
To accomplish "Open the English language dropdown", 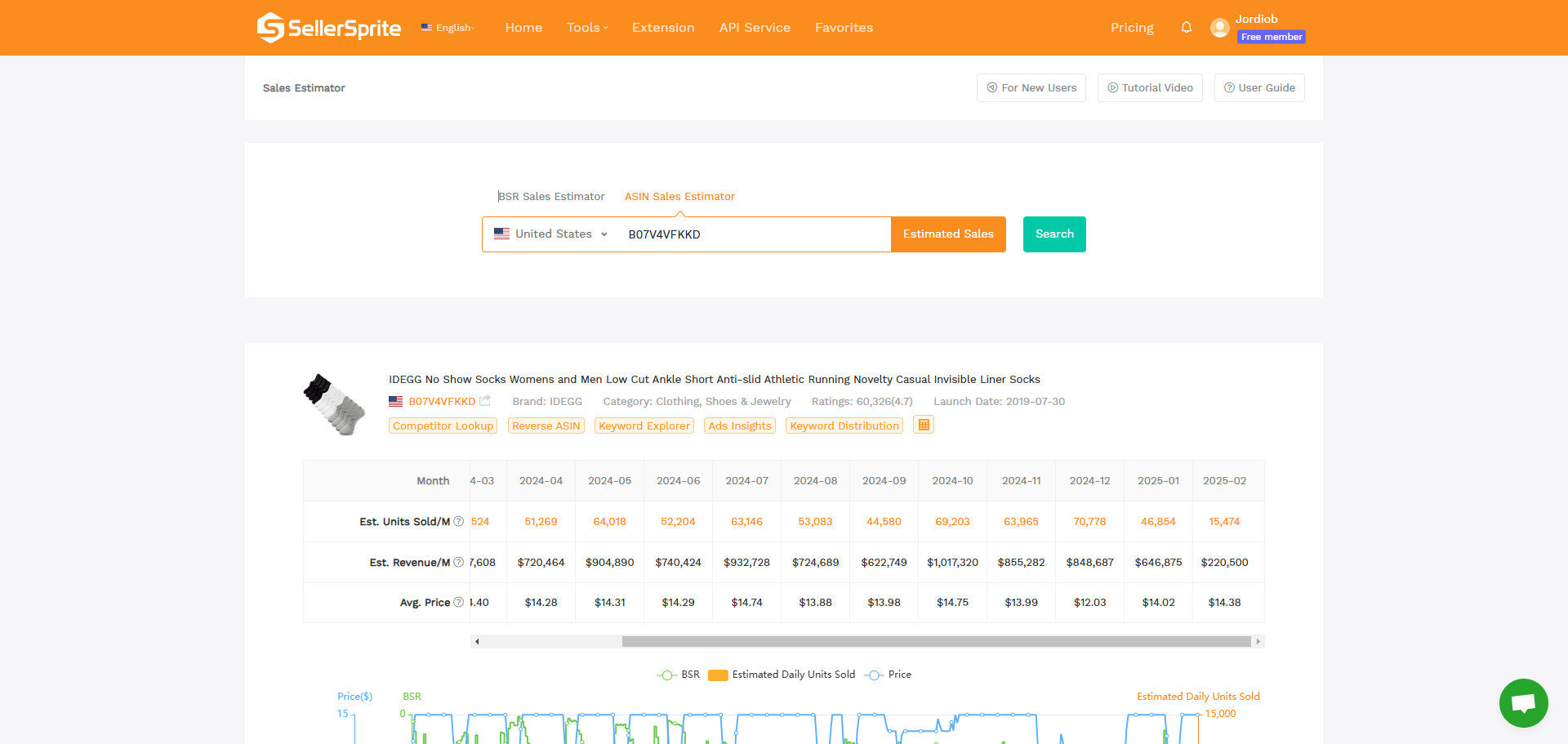I will 448,28.
